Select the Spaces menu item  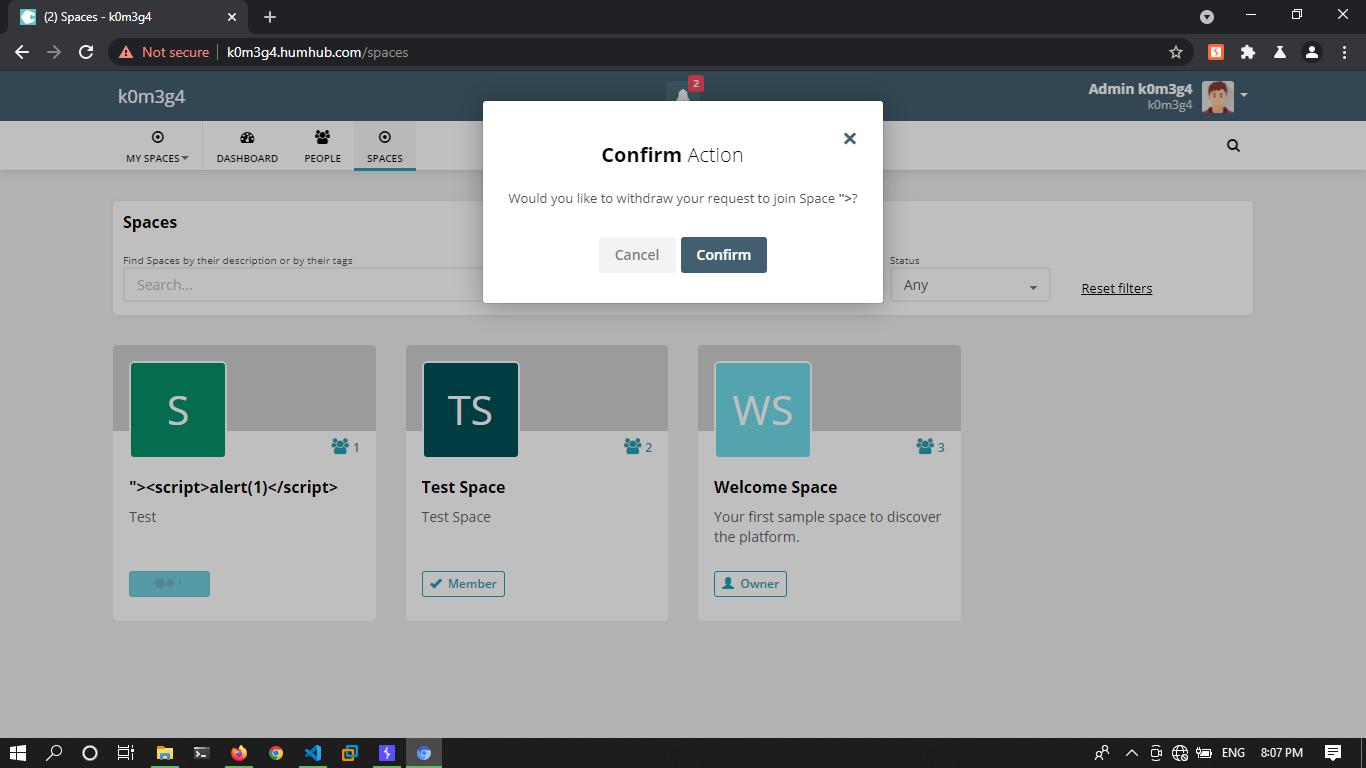coord(384,146)
